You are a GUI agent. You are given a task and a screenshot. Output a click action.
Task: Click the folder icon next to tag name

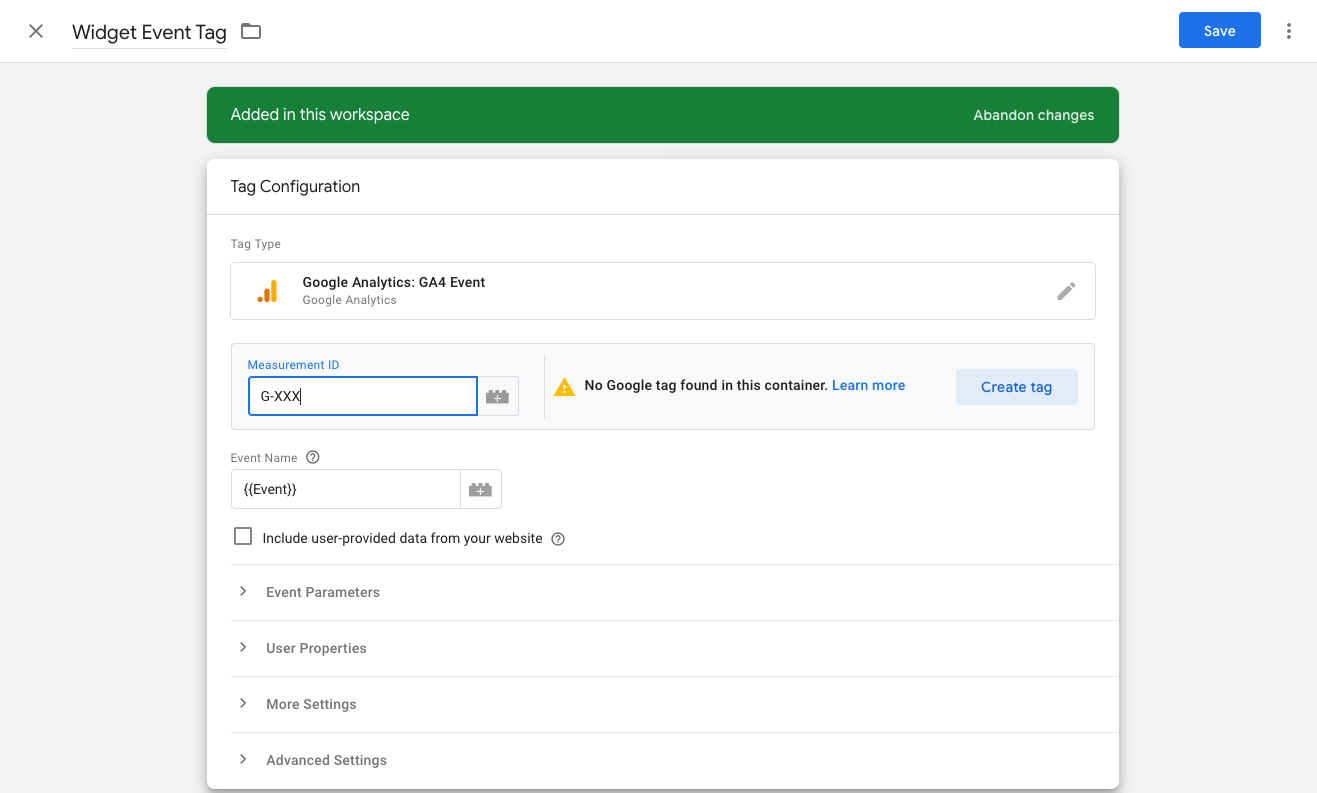[x=249, y=31]
